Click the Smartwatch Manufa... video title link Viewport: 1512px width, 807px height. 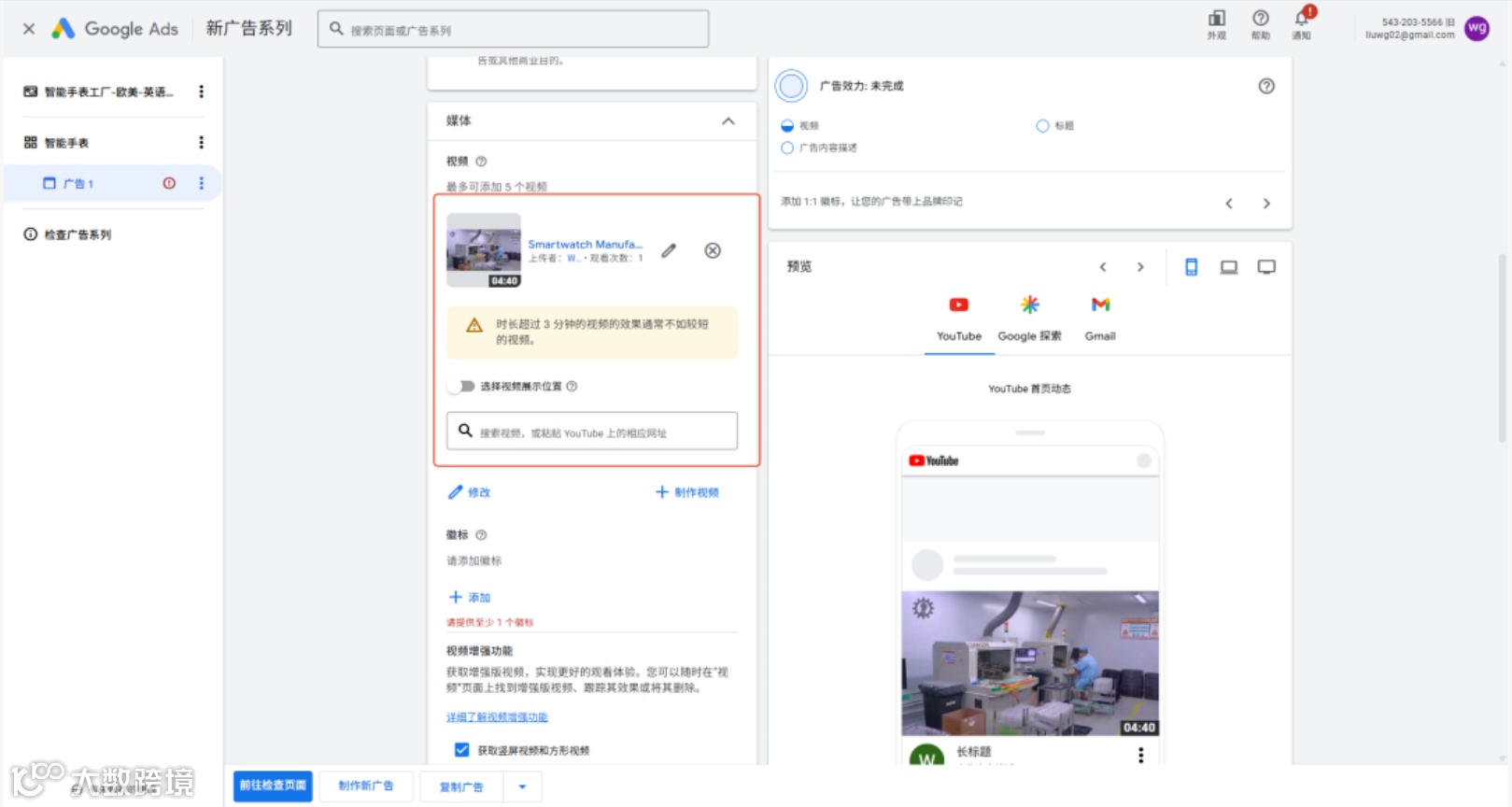[x=586, y=245]
